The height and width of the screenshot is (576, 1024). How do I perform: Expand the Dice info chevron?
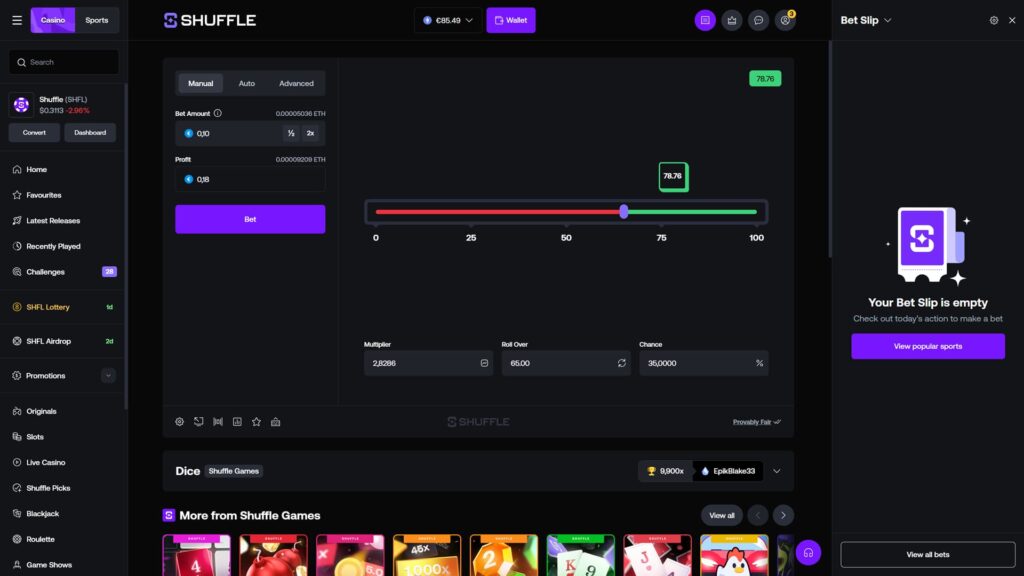tap(776, 471)
